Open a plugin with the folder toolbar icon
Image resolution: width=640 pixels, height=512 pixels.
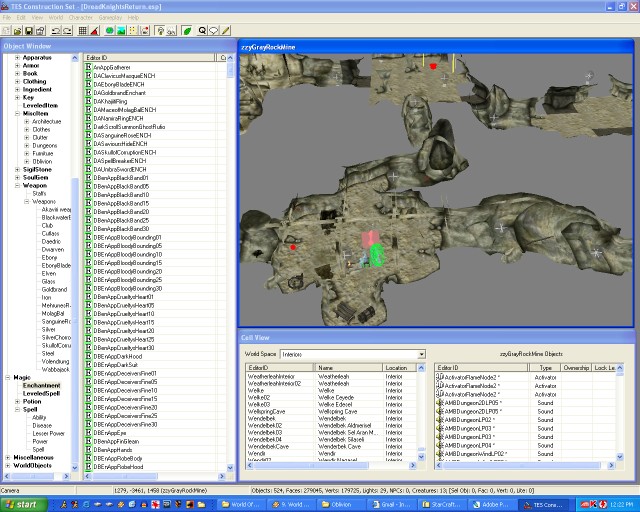(x=18, y=31)
